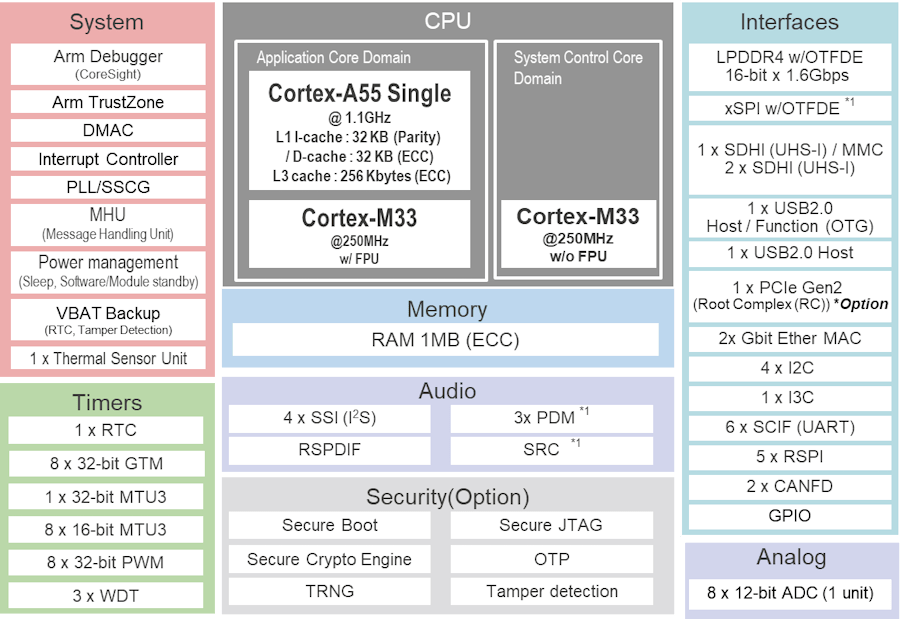Click the 1 x PCIe Gen2 block
900x619 pixels.
790,296
